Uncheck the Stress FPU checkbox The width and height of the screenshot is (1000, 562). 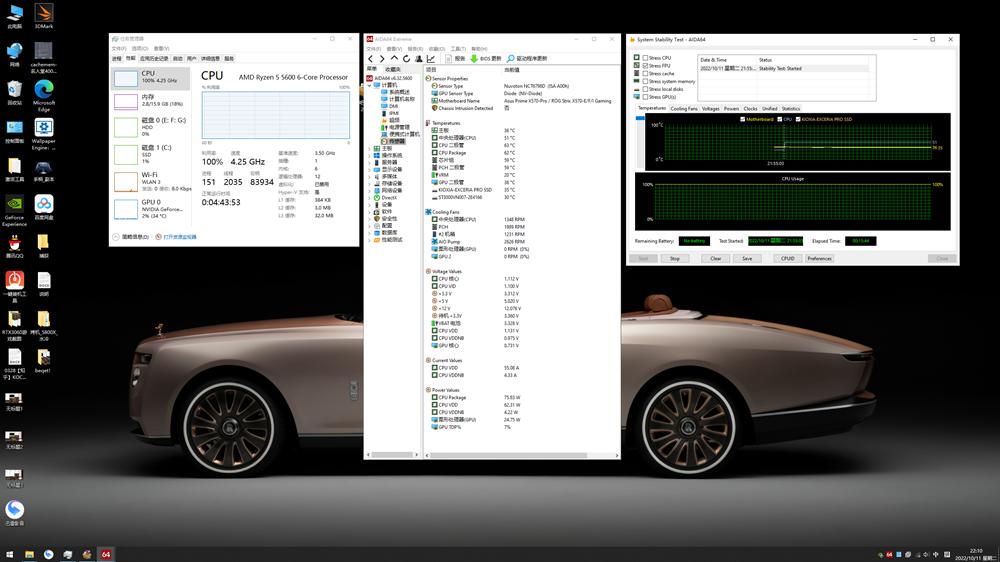point(645,66)
